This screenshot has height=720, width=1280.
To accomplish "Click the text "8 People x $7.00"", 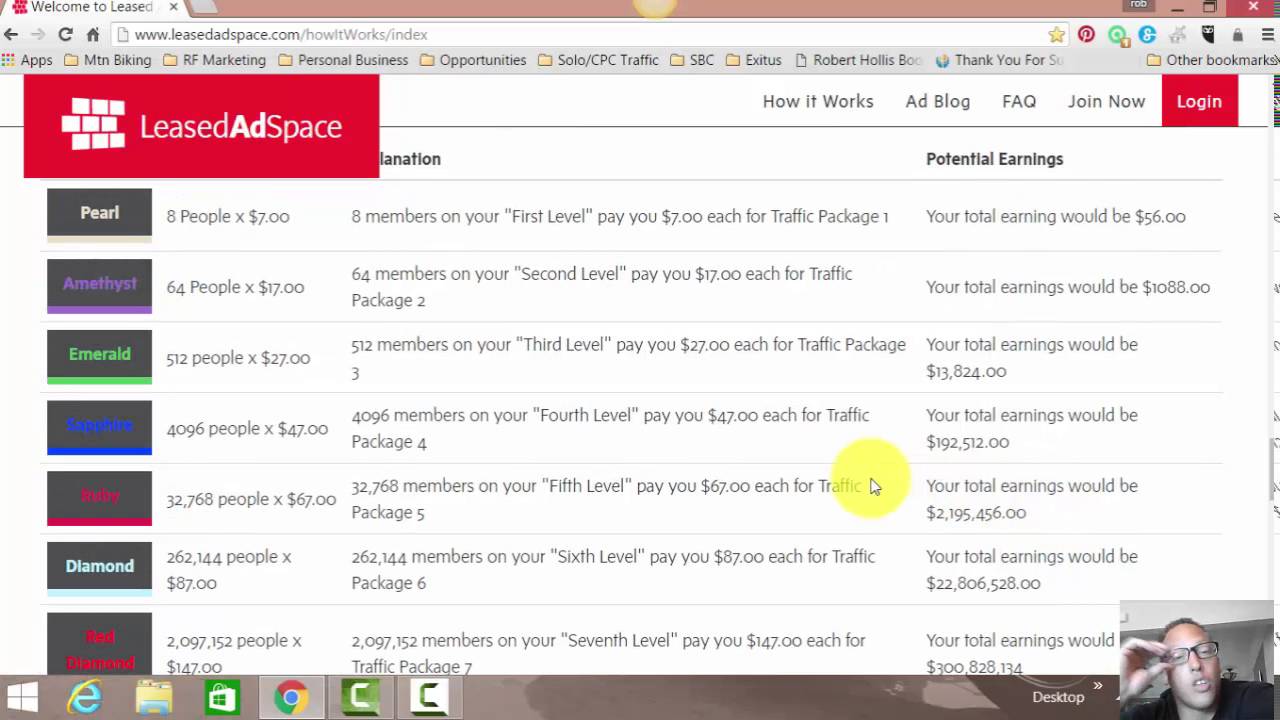I will coord(228,216).
